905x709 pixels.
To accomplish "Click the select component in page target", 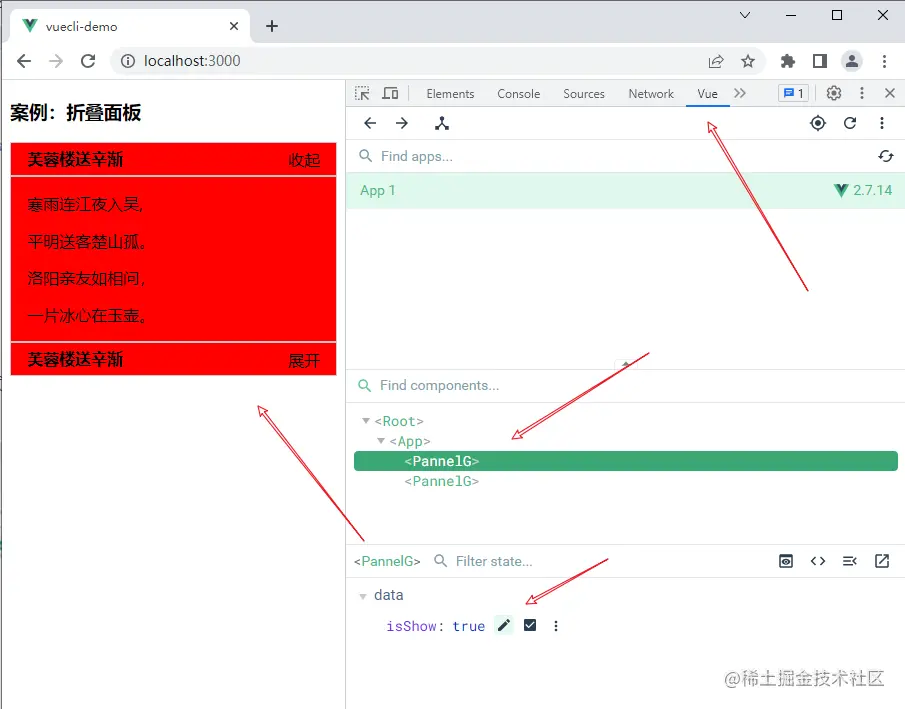I will [818, 123].
